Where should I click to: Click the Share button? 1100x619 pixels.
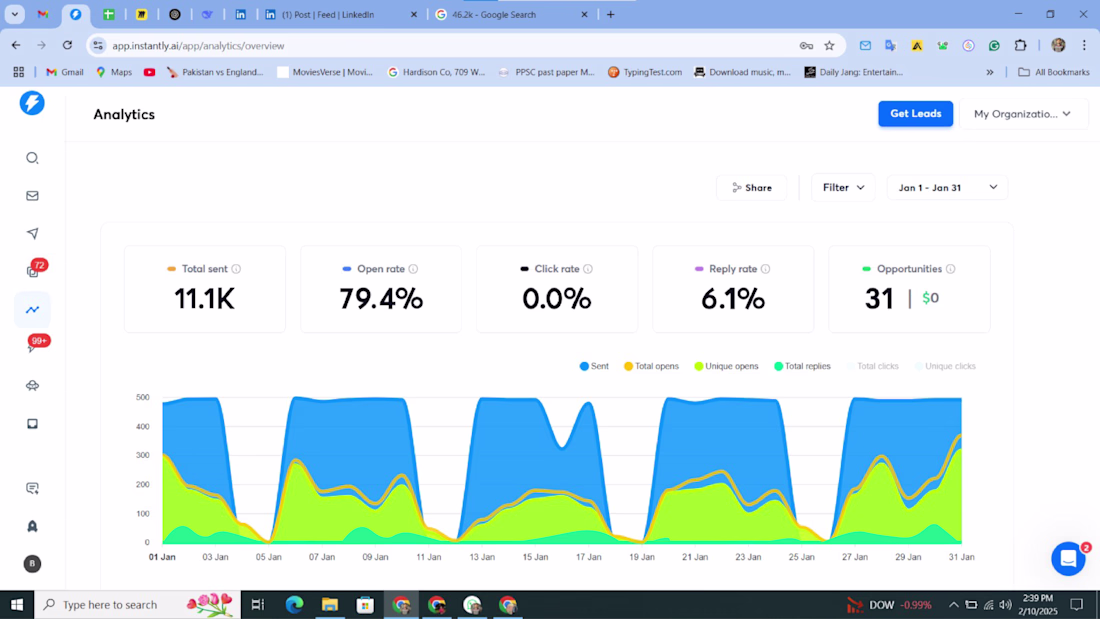click(x=751, y=187)
